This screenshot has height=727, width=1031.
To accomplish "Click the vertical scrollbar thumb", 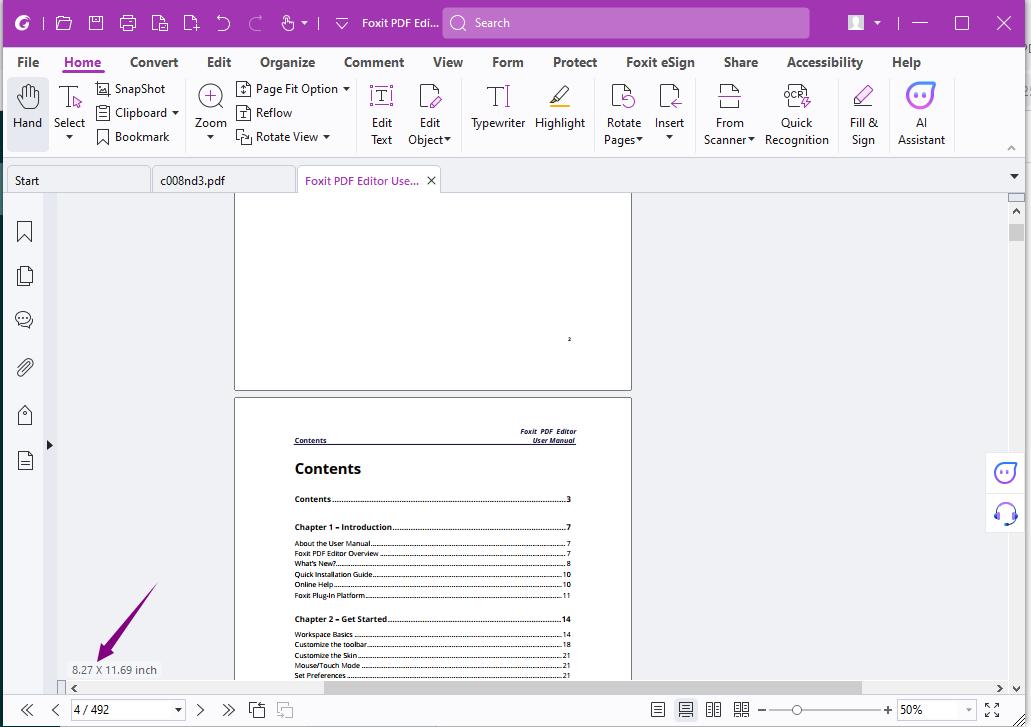I will coord(1017,233).
